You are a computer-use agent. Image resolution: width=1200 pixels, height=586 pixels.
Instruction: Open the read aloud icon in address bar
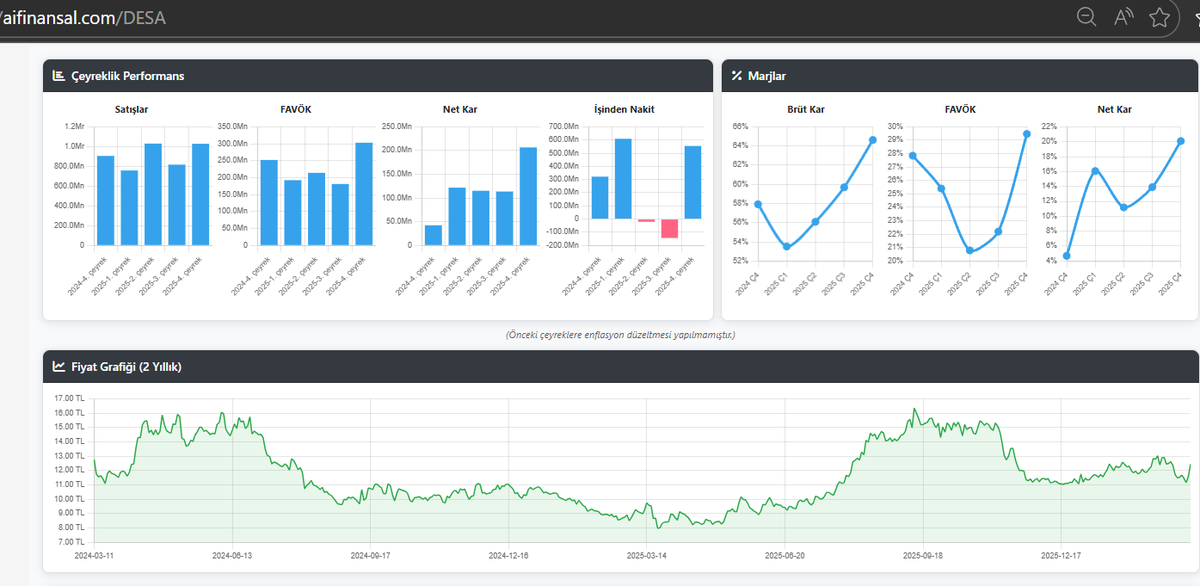point(1124,16)
